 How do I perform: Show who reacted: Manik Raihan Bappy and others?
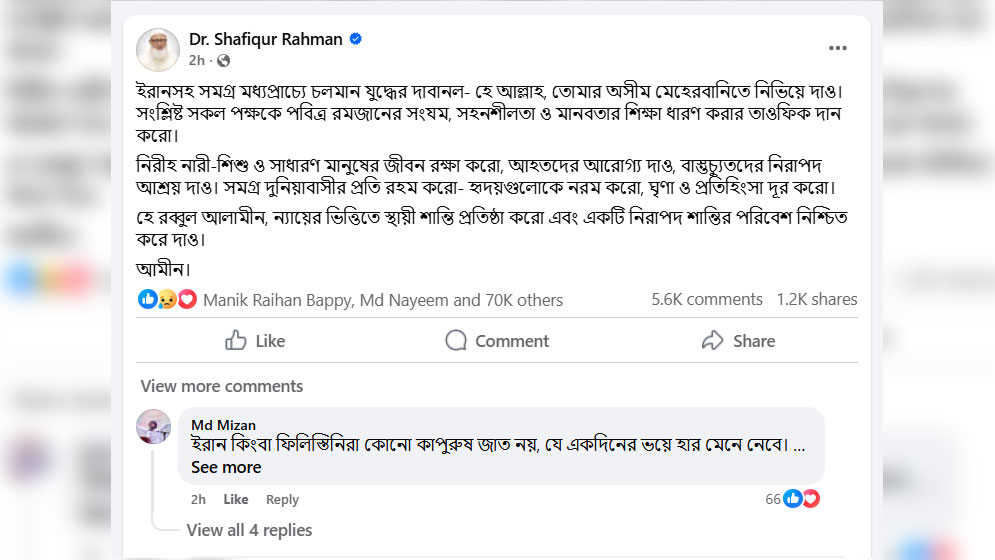[x=383, y=300]
